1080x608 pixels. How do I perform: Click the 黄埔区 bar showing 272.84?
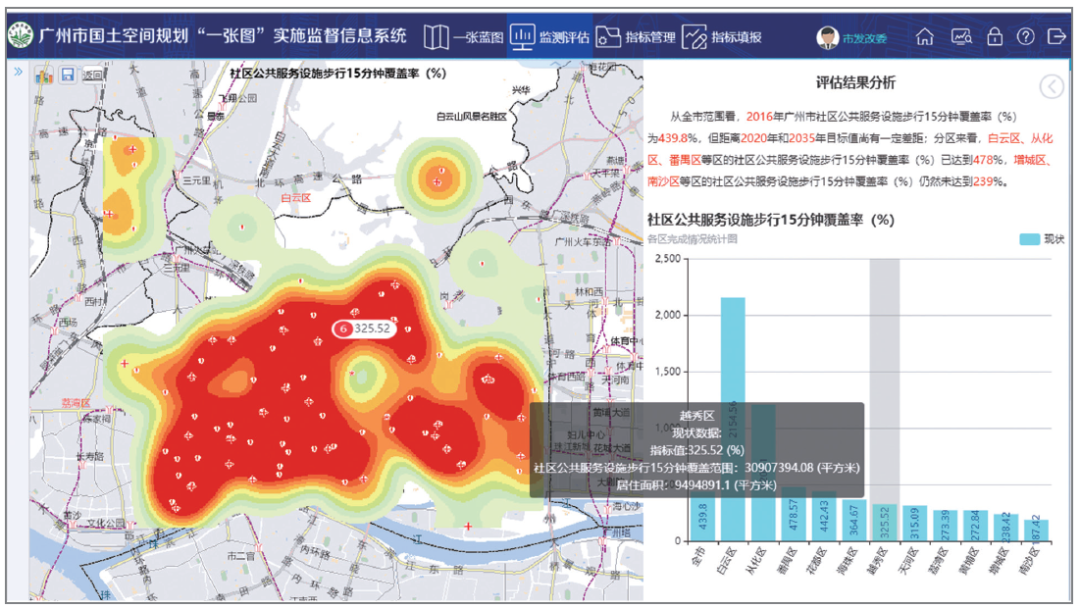coord(975,525)
